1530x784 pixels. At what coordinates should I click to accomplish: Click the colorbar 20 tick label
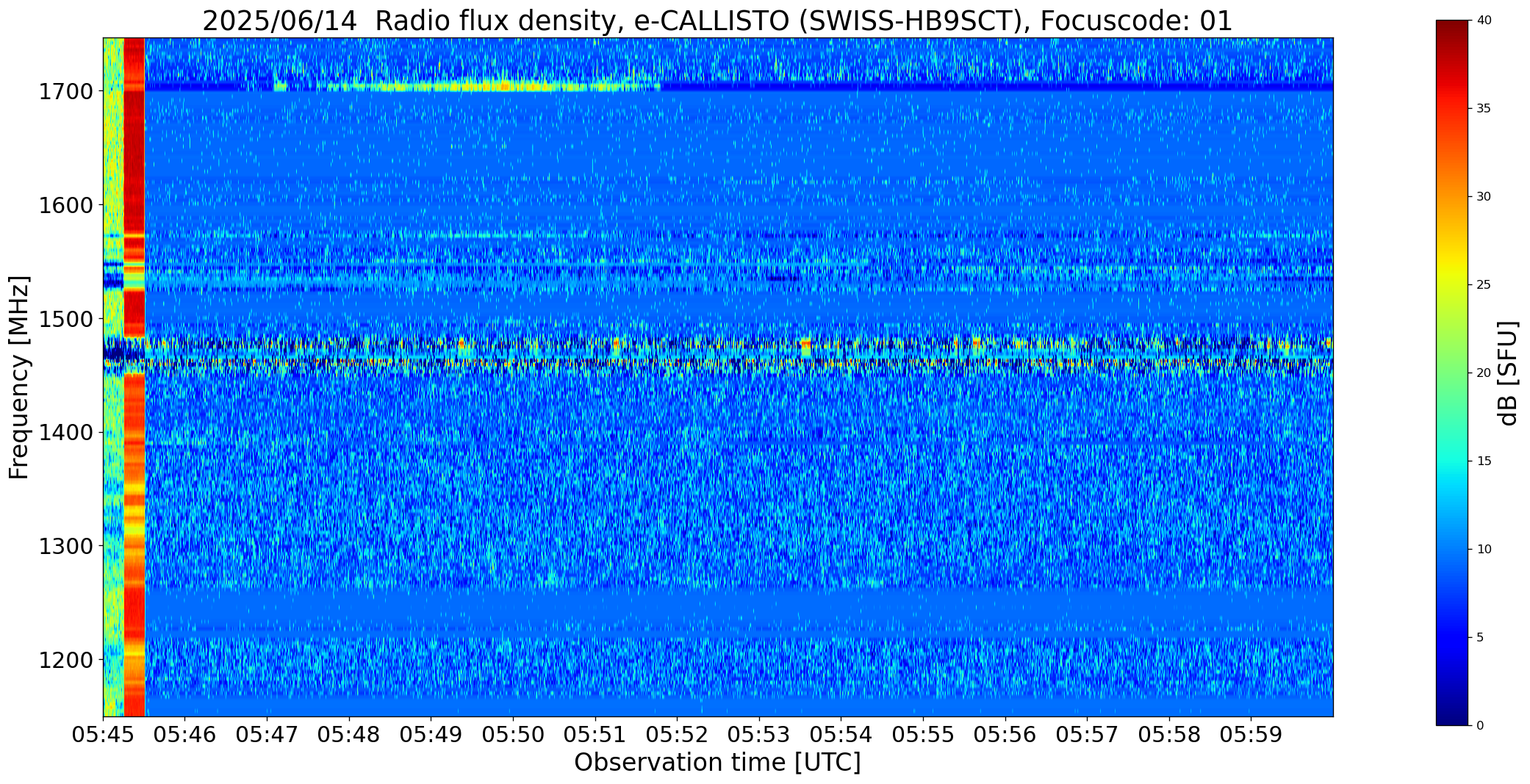point(1484,373)
